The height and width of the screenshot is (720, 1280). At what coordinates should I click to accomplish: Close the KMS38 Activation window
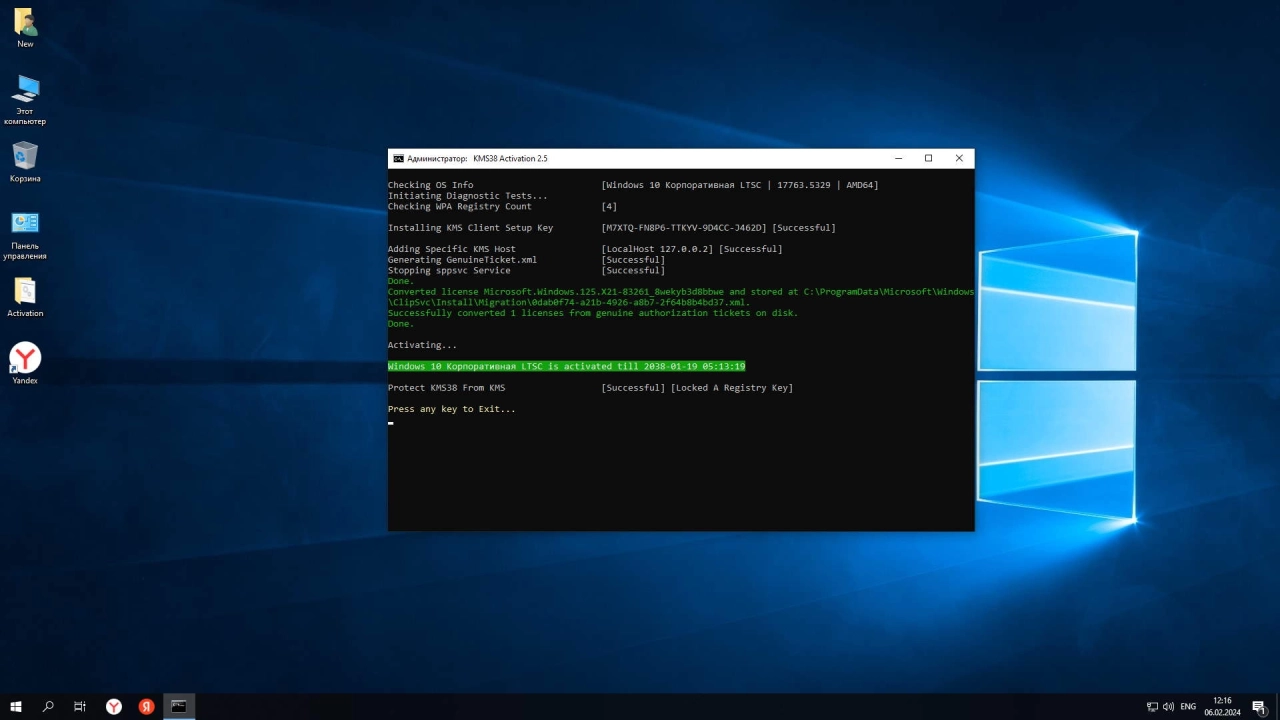(959, 158)
